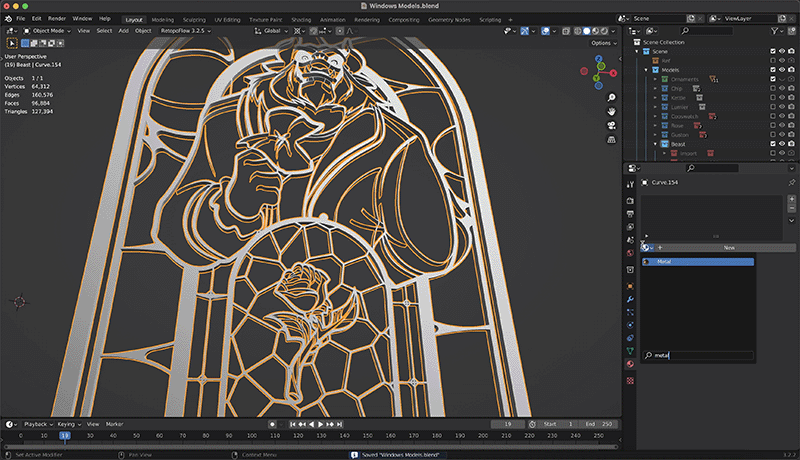Open the RetopoFlow 3.2.5 dropdown
The width and height of the screenshot is (800, 460).
pyautogui.click(x=185, y=31)
